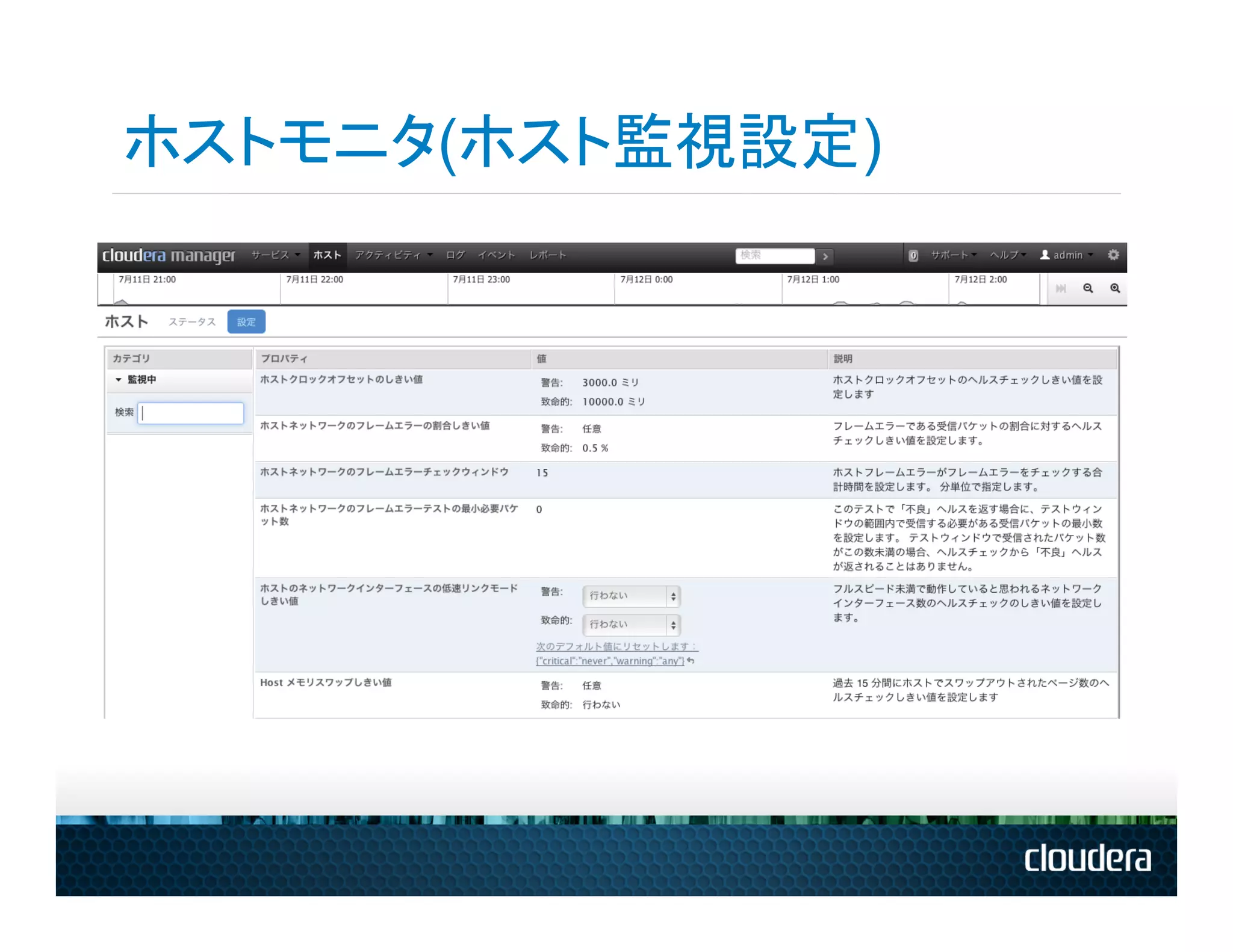1233x952 pixels.
Task: Click Host メモリスワップしきい値 property name
Action: click(x=326, y=682)
